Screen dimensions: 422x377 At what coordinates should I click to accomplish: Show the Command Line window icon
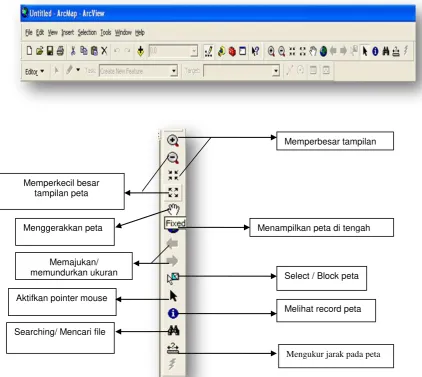point(243,51)
